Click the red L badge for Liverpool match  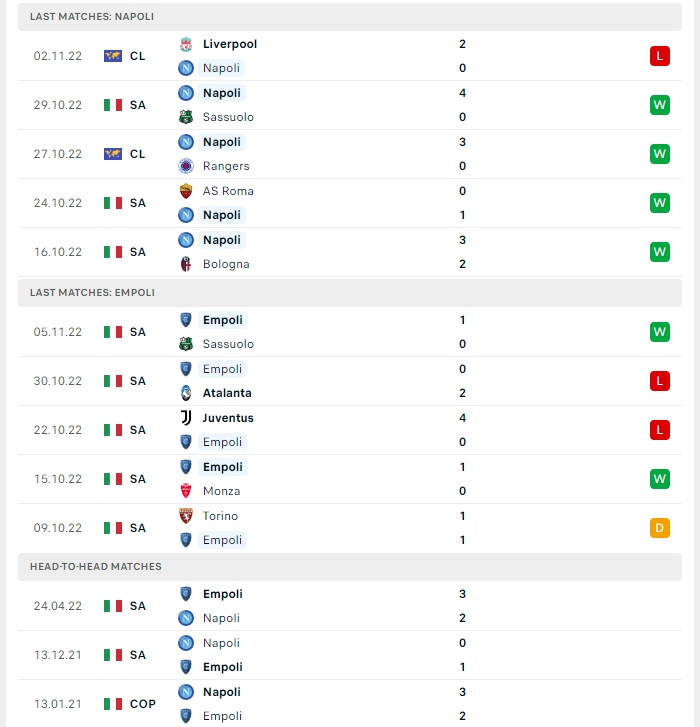(660, 56)
